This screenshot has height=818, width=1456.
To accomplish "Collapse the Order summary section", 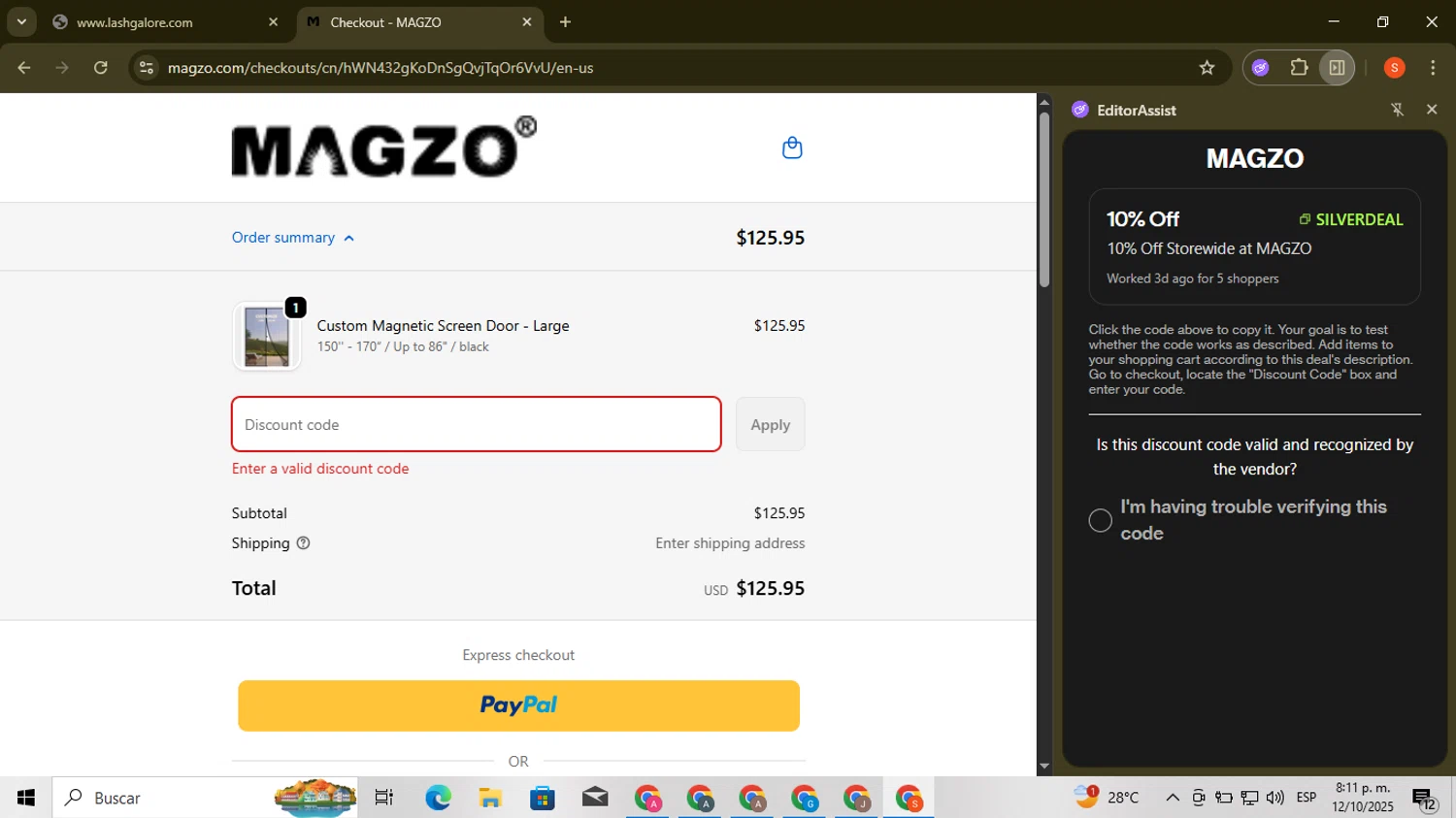I will point(293,238).
